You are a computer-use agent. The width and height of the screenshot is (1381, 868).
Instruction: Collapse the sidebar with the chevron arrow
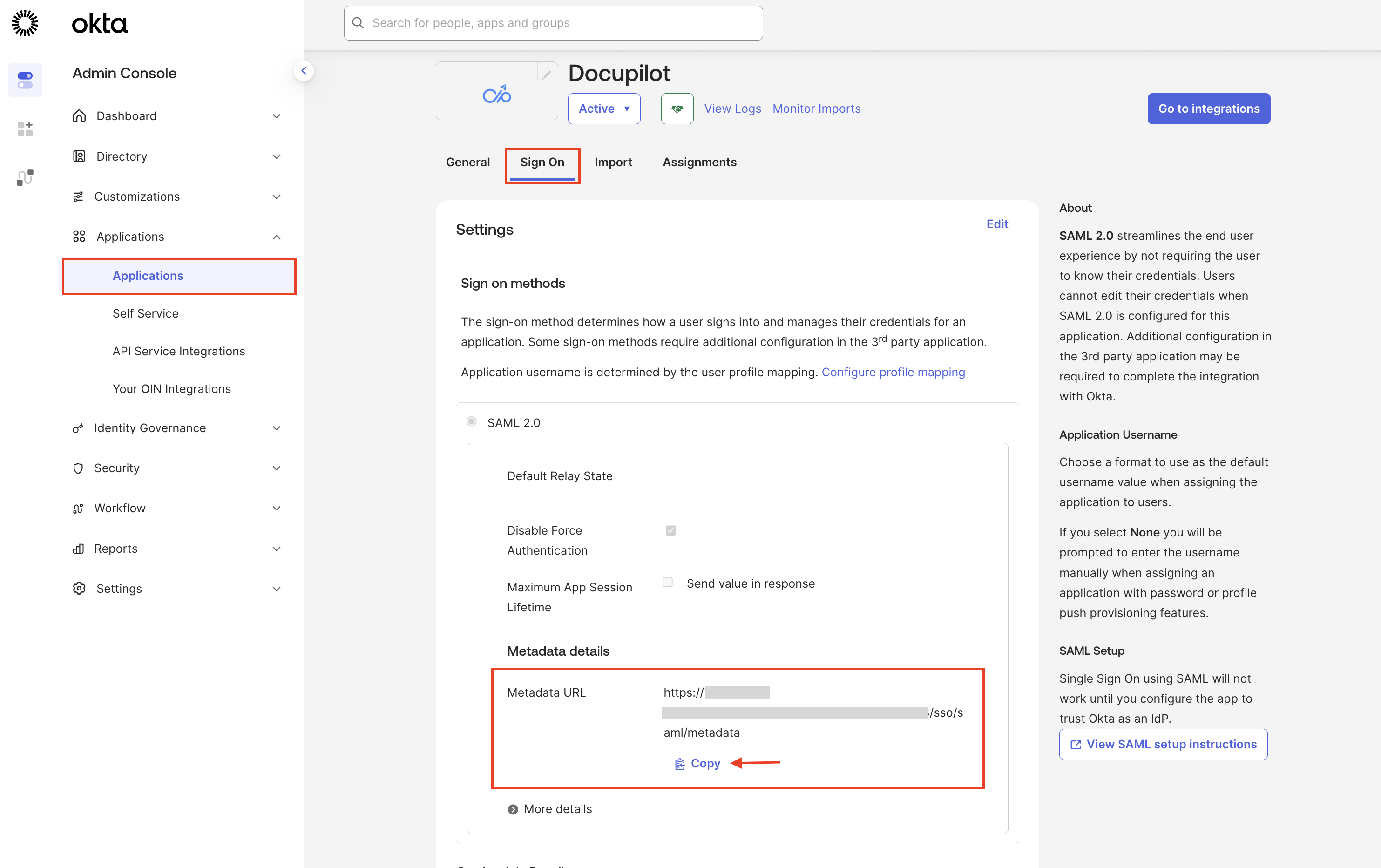pyautogui.click(x=304, y=71)
